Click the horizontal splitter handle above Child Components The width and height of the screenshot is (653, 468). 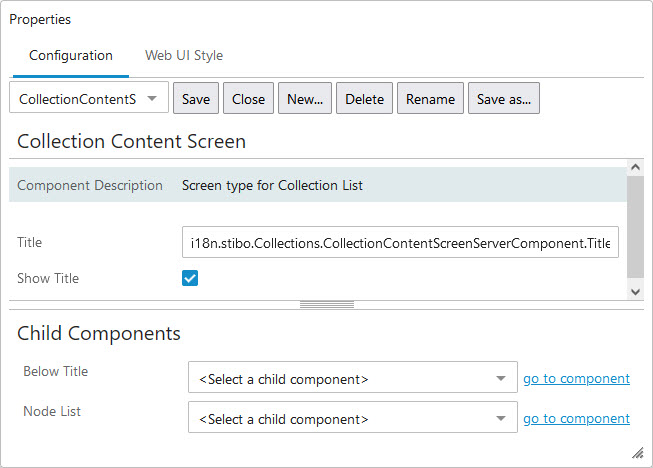click(x=327, y=304)
